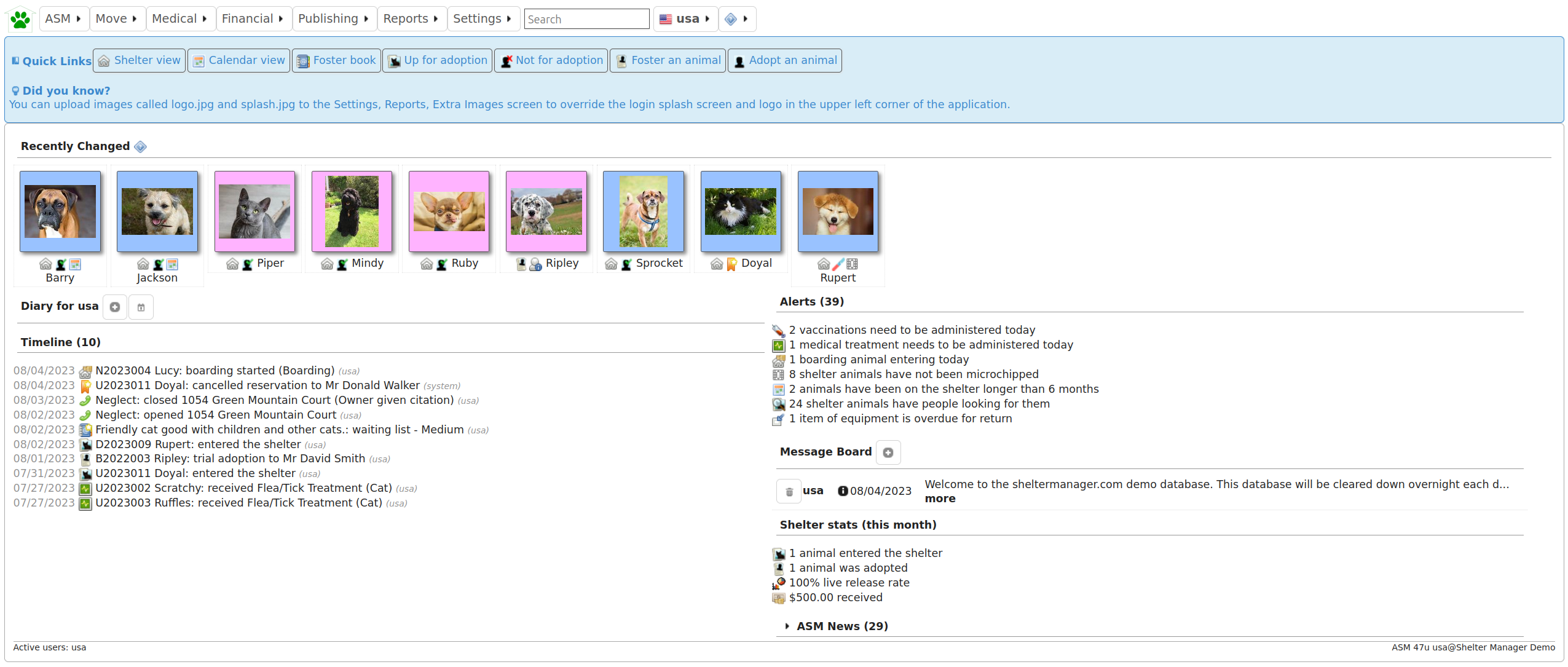Open the Publishing menu
Image resolution: width=1568 pixels, height=667 pixels.
click(x=334, y=19)
